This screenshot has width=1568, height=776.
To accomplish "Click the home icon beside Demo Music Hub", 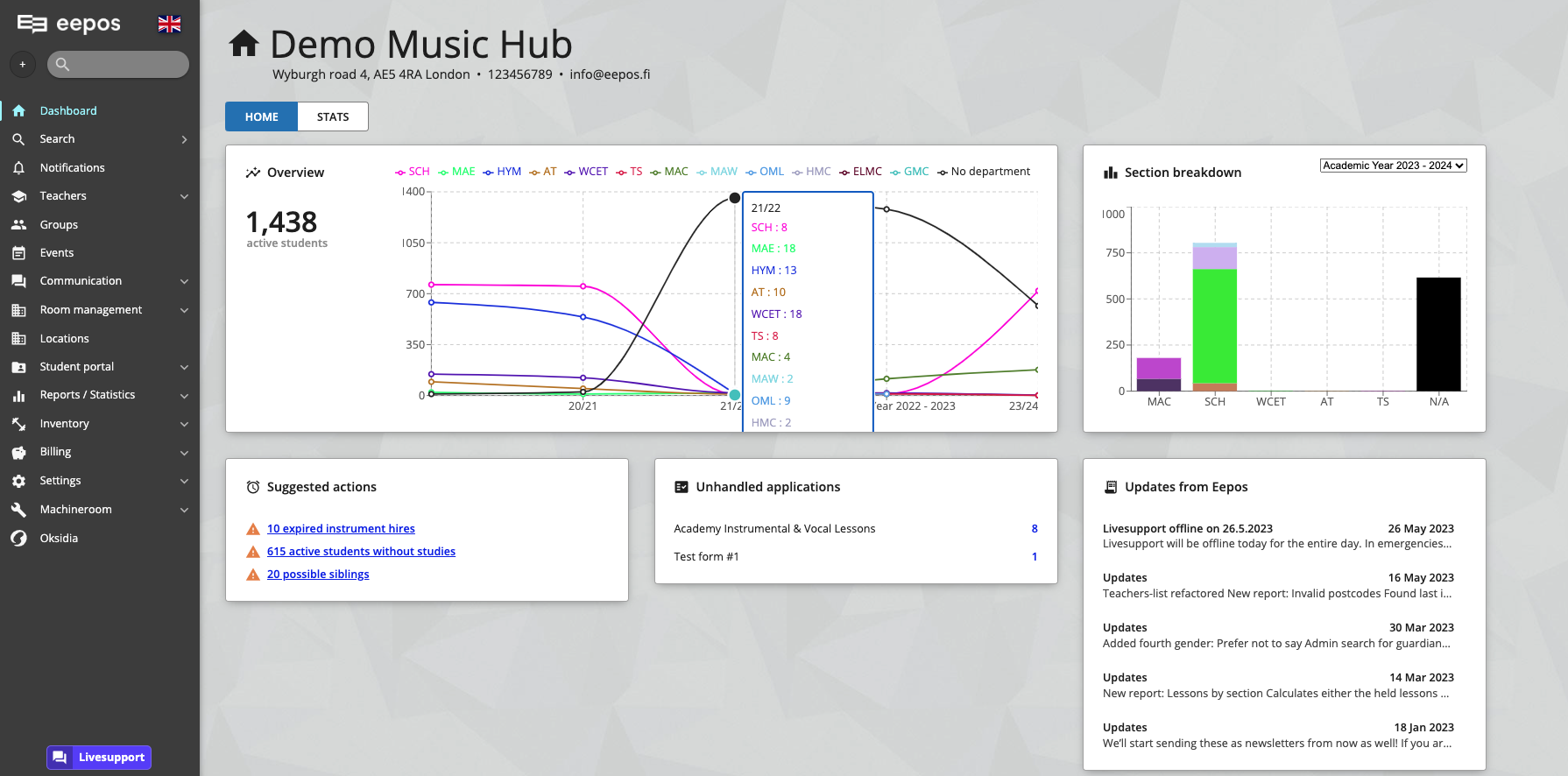I will (244, 44).
